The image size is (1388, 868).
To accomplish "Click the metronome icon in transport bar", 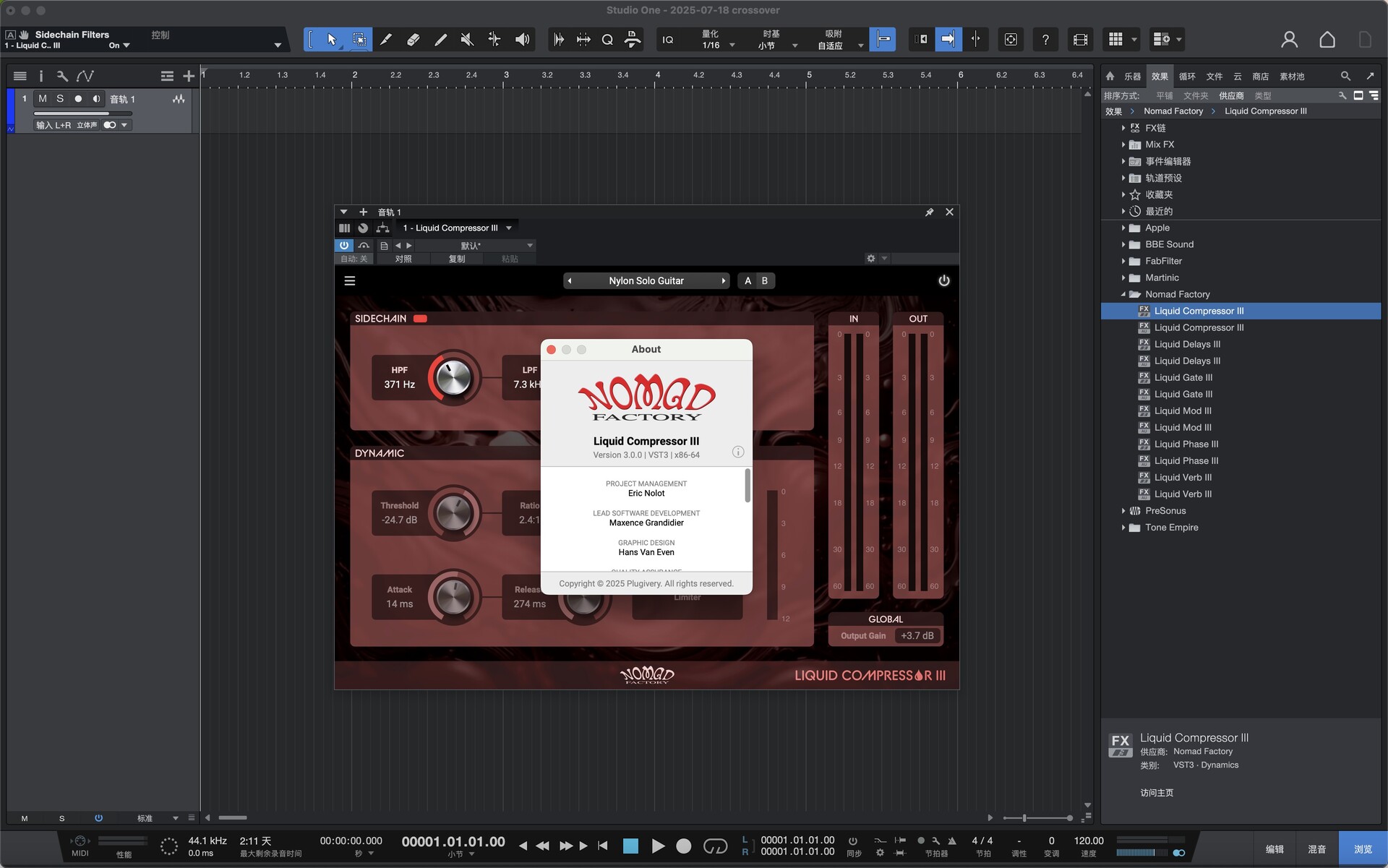I will click(952, 841).
